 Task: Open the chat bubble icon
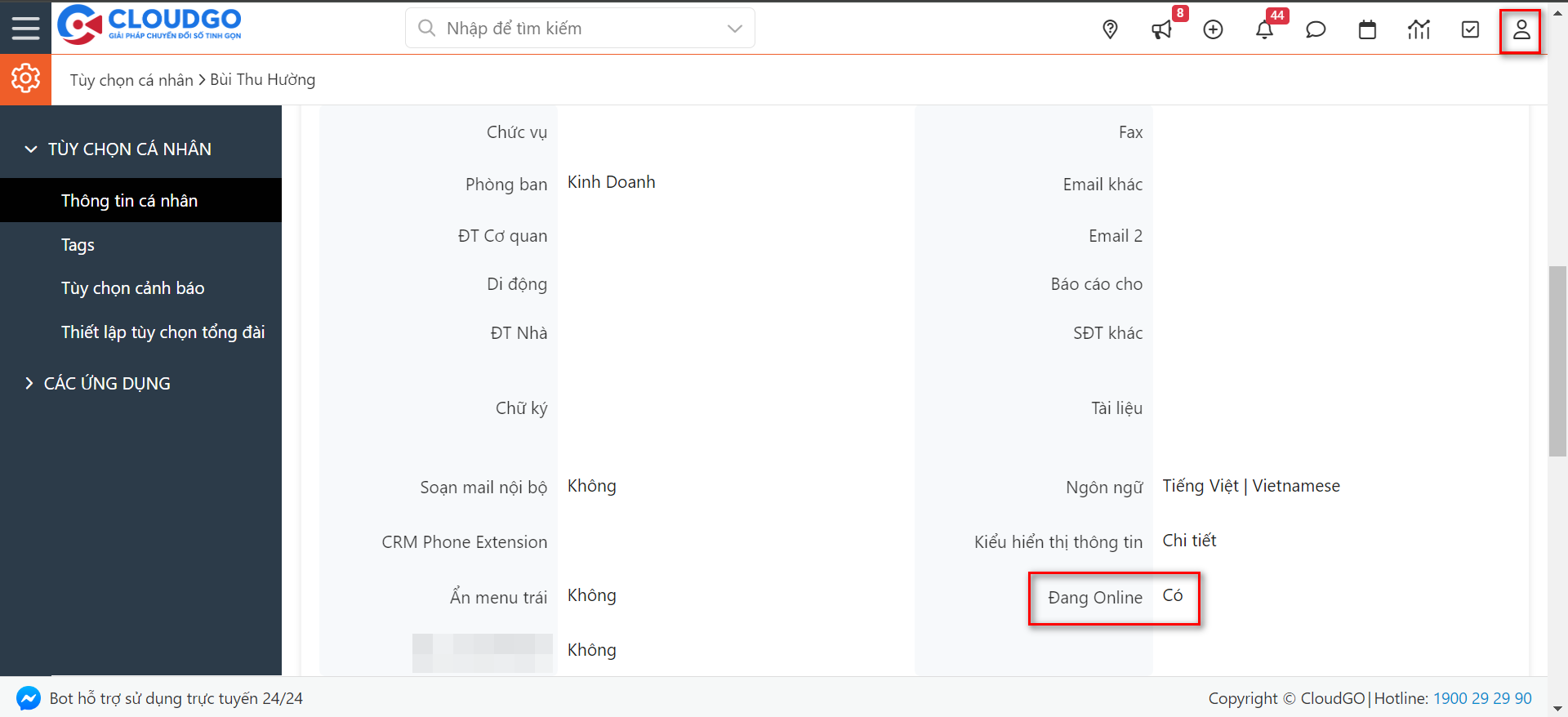[x=1316, y=30]
